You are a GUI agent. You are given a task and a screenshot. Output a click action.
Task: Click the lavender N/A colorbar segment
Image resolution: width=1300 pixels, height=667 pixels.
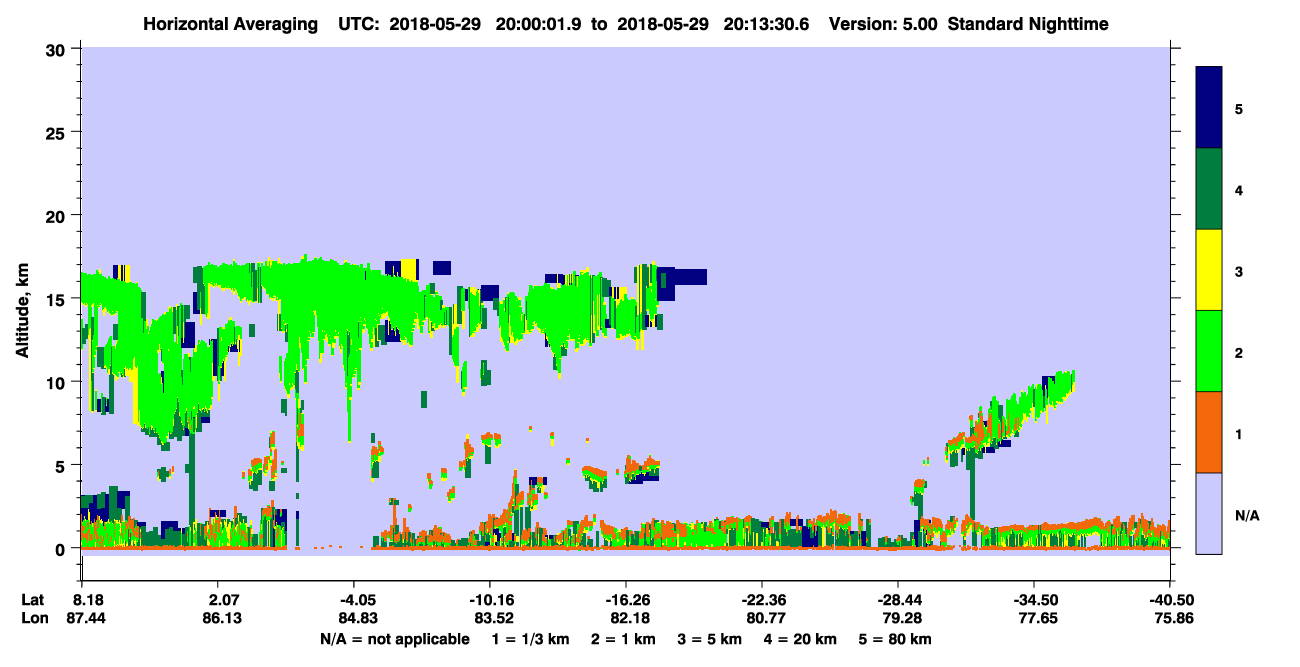pyautogui.click(x=1209, y=513)
